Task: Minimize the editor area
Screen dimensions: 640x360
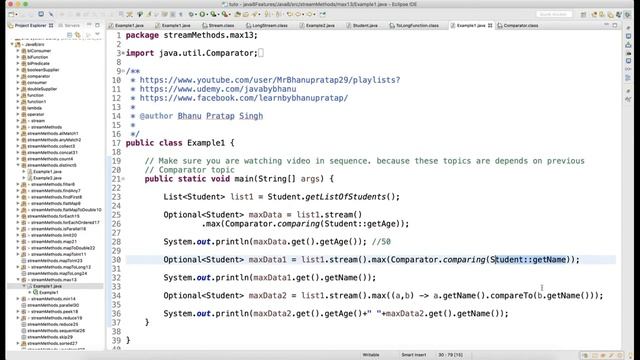Action: click(606, 25)
